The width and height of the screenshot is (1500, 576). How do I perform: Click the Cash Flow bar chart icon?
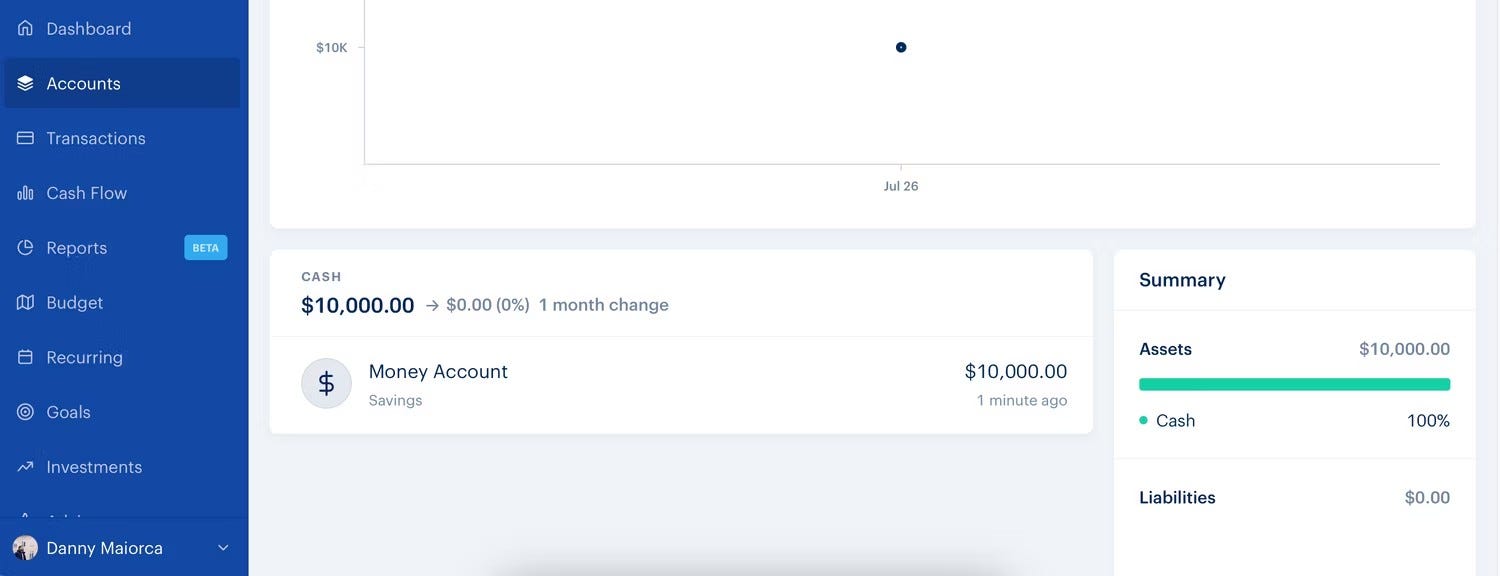click(x=25, y=193)
